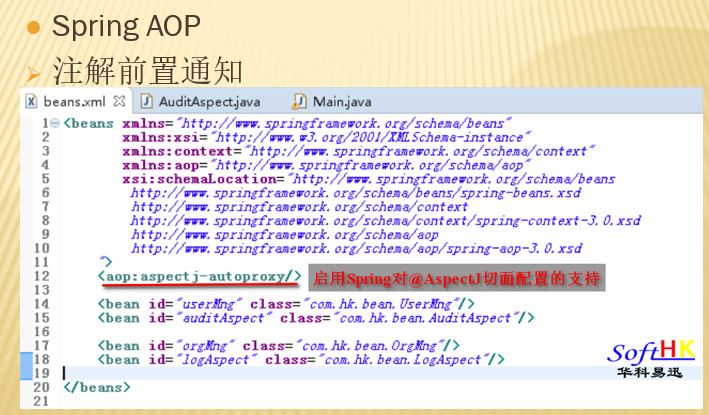Click the aop:aspectj-autoproxy tag on line 12

tap(199, 276)
